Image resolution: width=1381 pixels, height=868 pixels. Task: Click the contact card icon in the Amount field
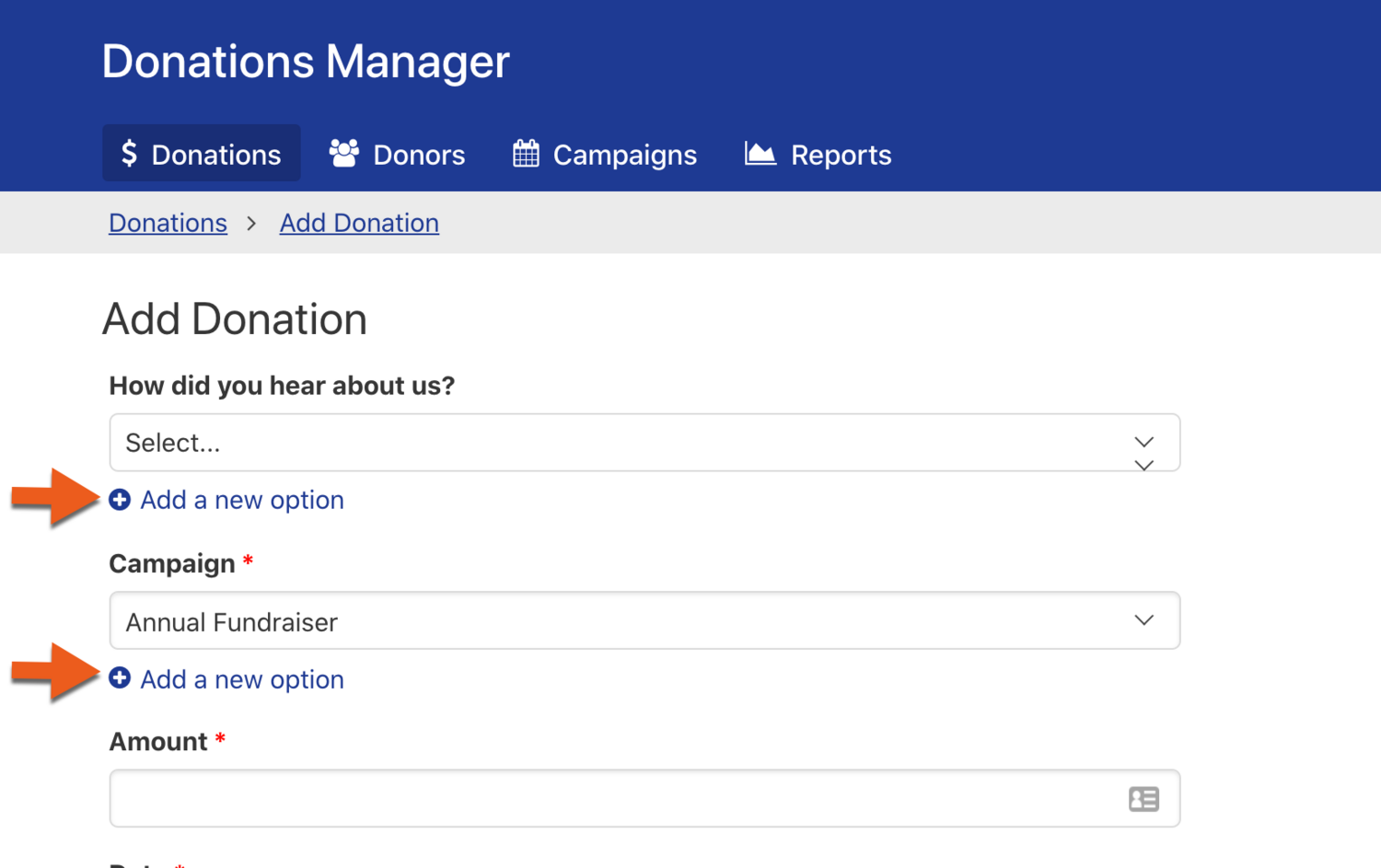[1143, 799]
